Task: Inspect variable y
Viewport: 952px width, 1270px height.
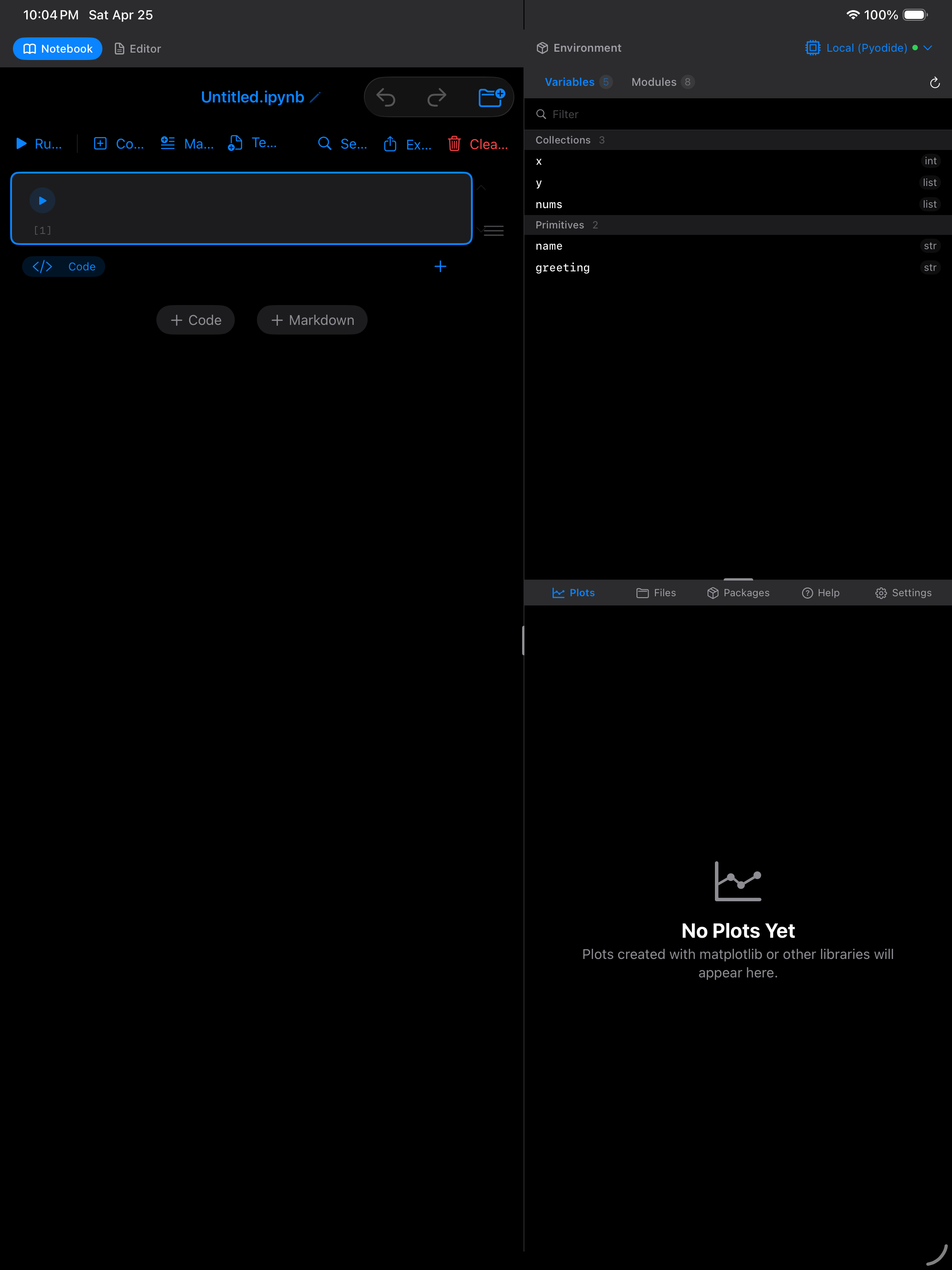Action: [738, 183]
